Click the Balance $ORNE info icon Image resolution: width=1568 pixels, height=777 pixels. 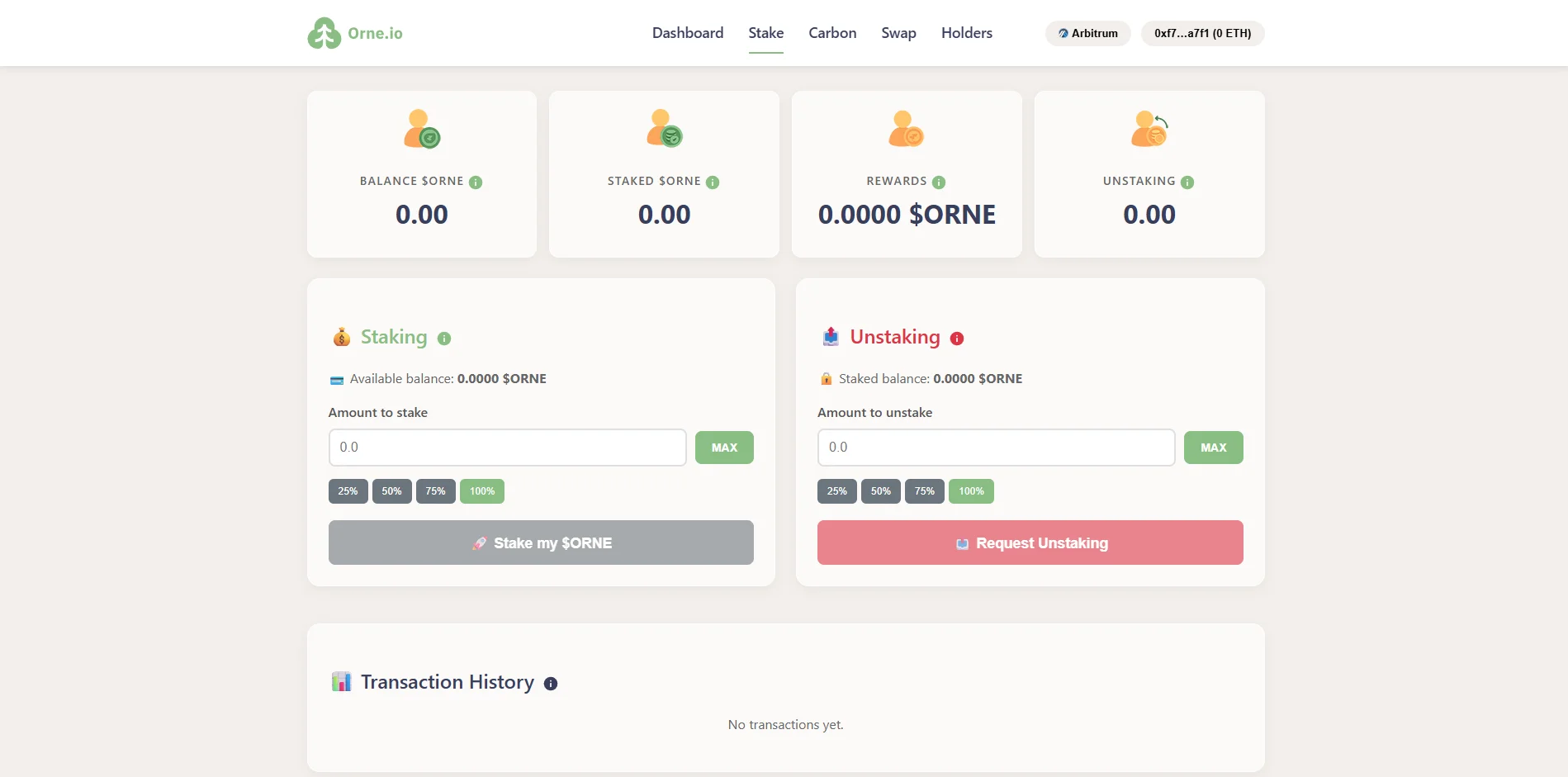pos(476,182)
